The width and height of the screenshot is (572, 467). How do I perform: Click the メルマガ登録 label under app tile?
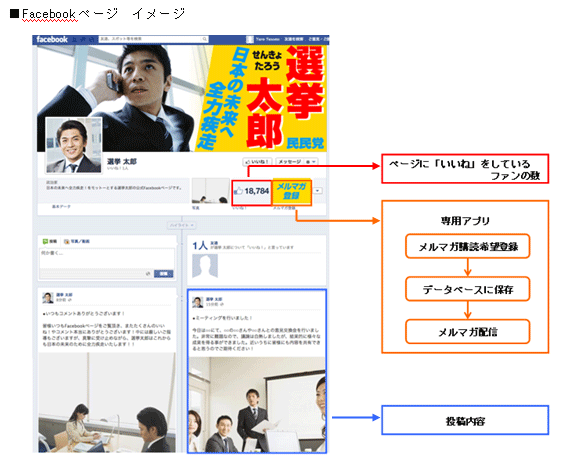[x=284, y=208]
